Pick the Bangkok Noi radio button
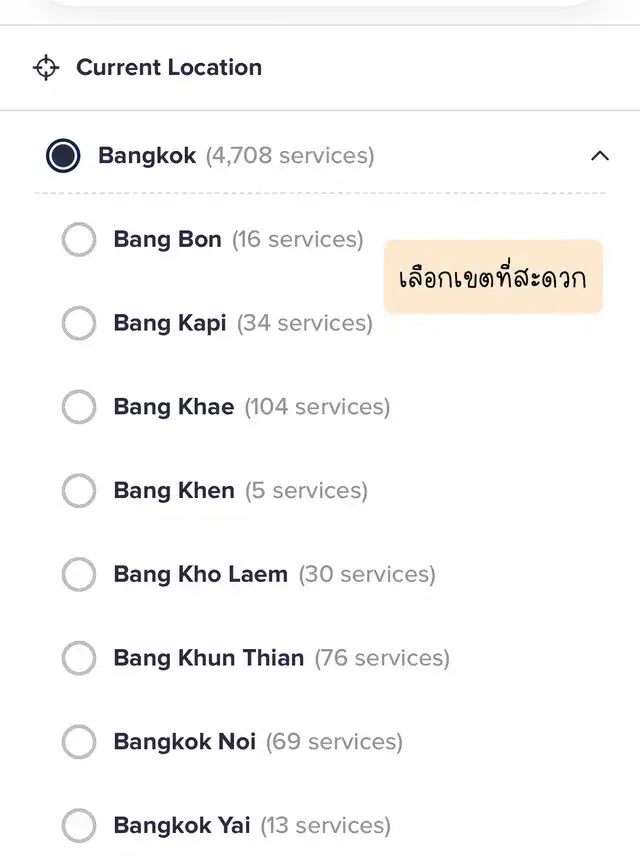 (79, 742)
